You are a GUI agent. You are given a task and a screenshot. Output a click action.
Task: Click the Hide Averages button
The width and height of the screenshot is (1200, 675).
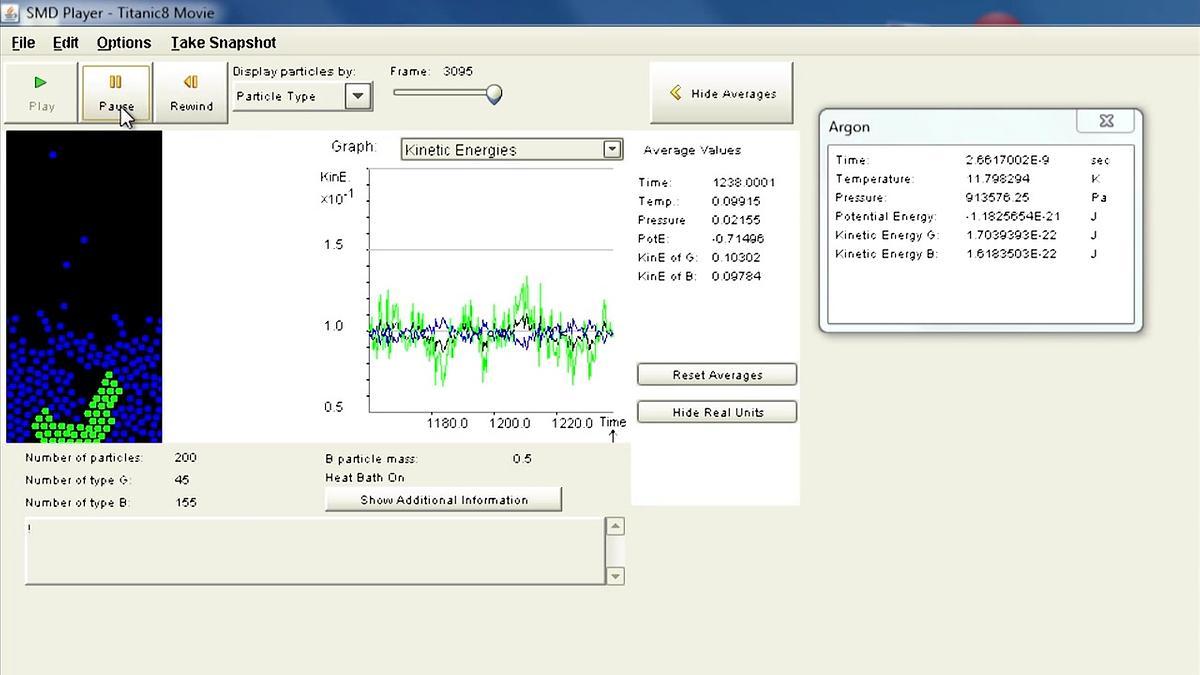[721, 93]
